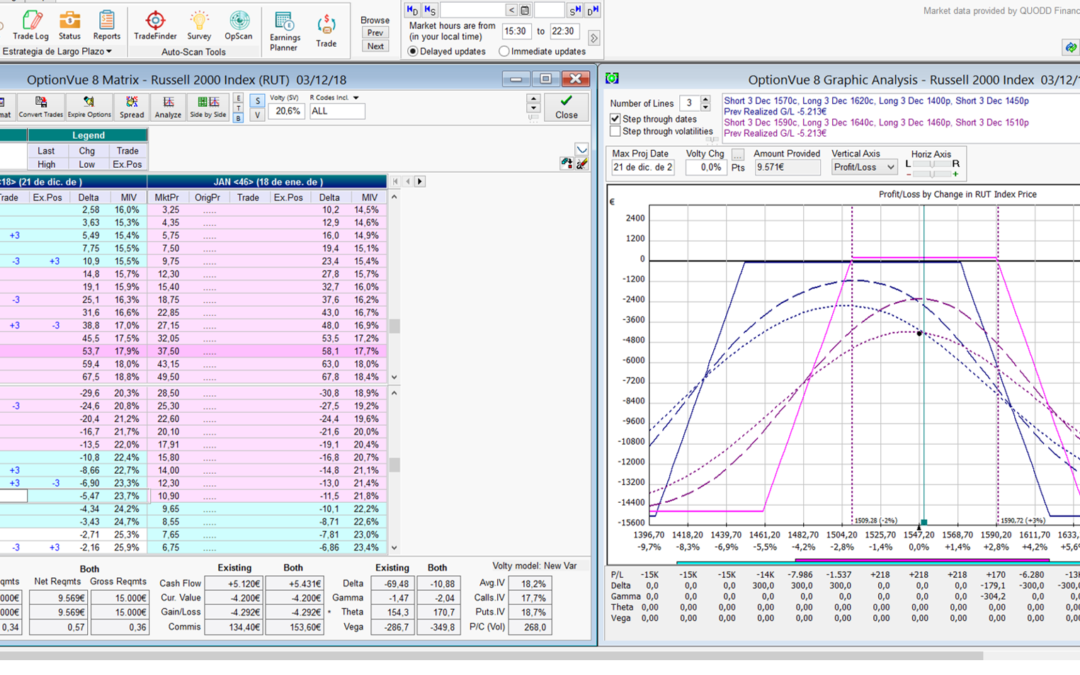Adjust the Horiz Axis L-R slider
Screen dimensions: 1080x675
[x=931, y=164]
